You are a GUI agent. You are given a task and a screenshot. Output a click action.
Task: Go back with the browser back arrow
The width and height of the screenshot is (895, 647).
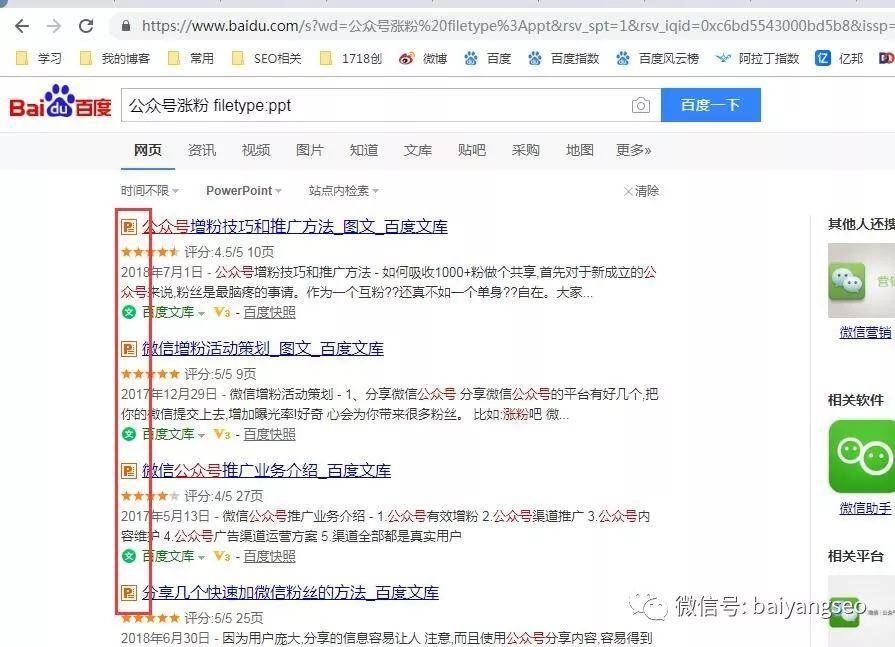click(x=22, y=26)
